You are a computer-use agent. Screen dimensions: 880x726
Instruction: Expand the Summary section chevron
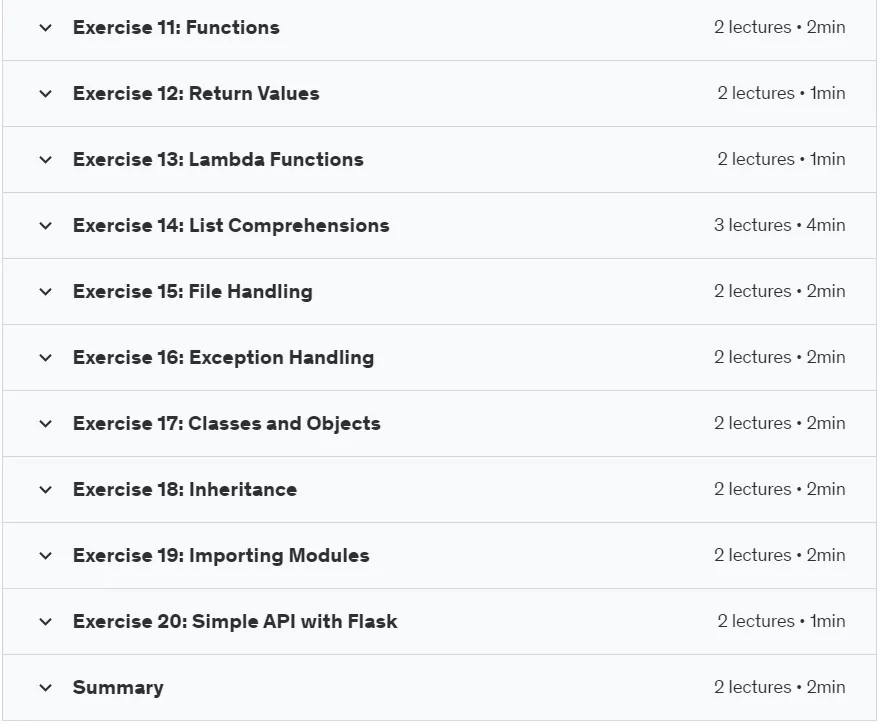(x=45, y=688)
